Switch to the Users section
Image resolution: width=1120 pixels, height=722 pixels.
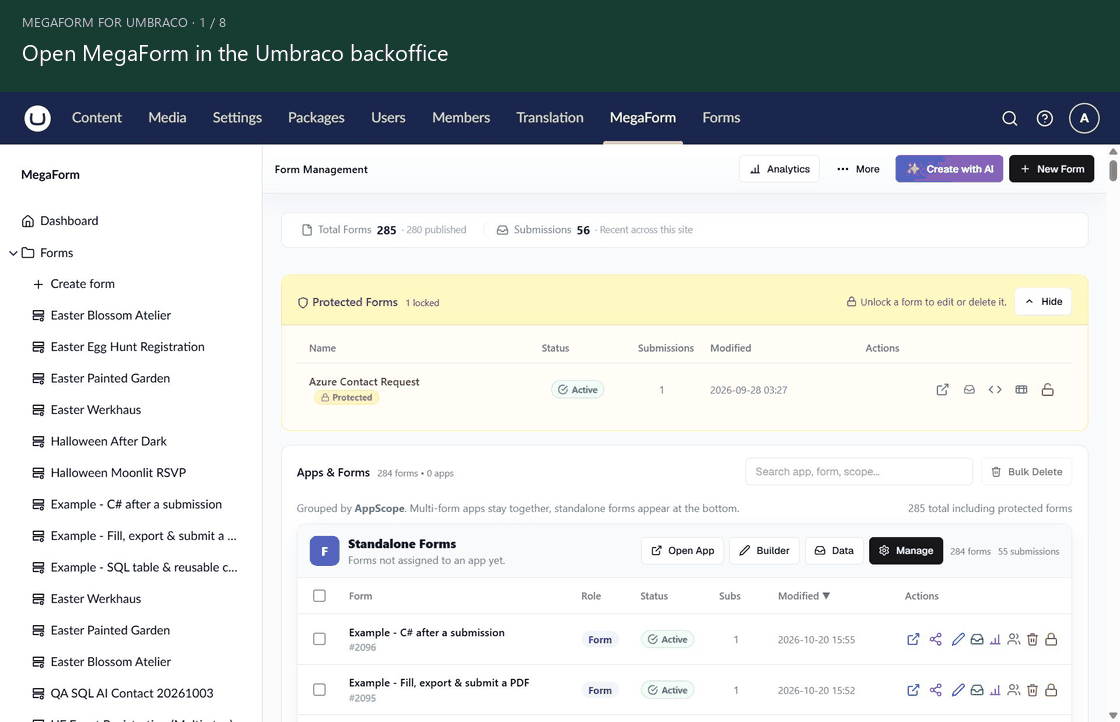pyautogui.click(x=388, y=118)
